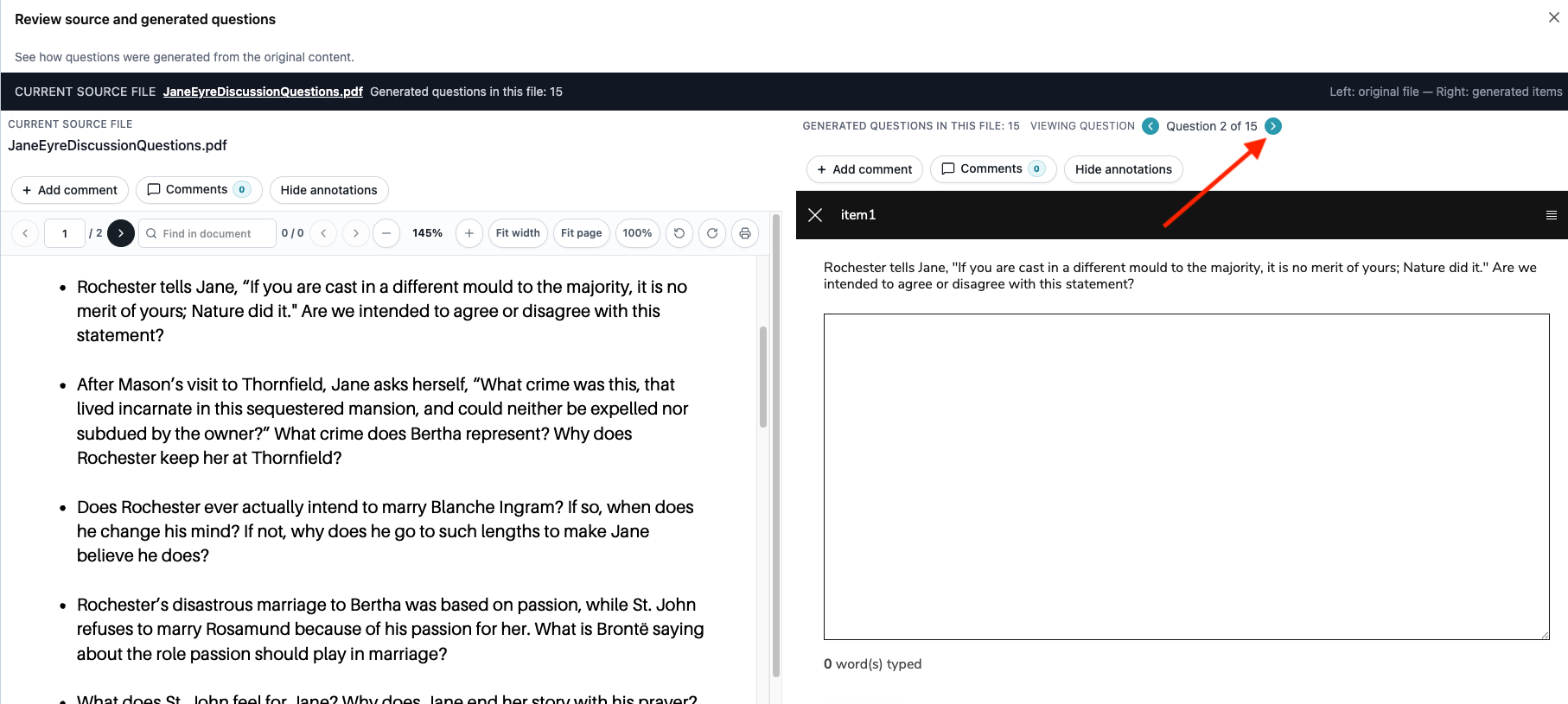
Task: Hide annotations in the source file pane
Action: coord(329,190)
